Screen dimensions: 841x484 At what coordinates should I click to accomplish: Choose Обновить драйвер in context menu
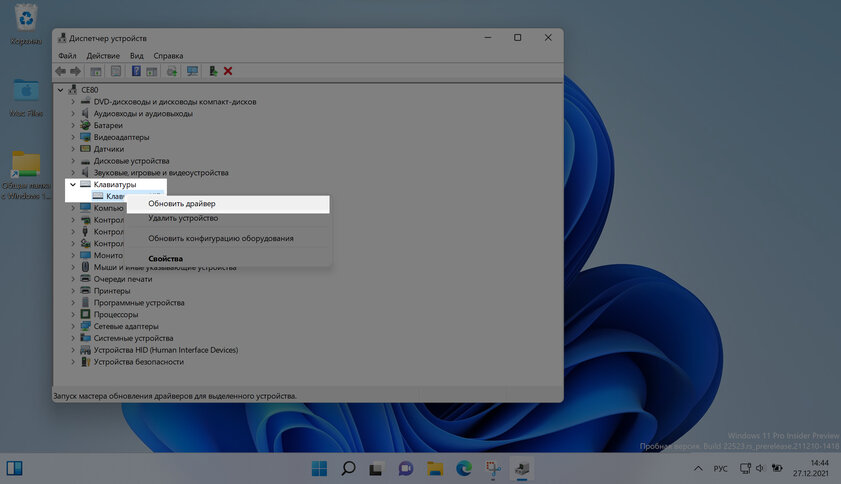(x=228, y=204)
